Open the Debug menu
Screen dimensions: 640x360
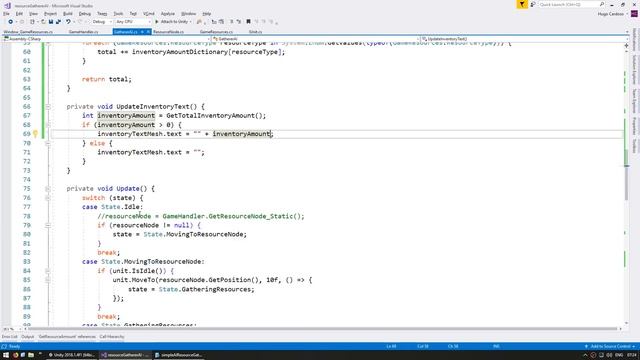pos(84,14)
